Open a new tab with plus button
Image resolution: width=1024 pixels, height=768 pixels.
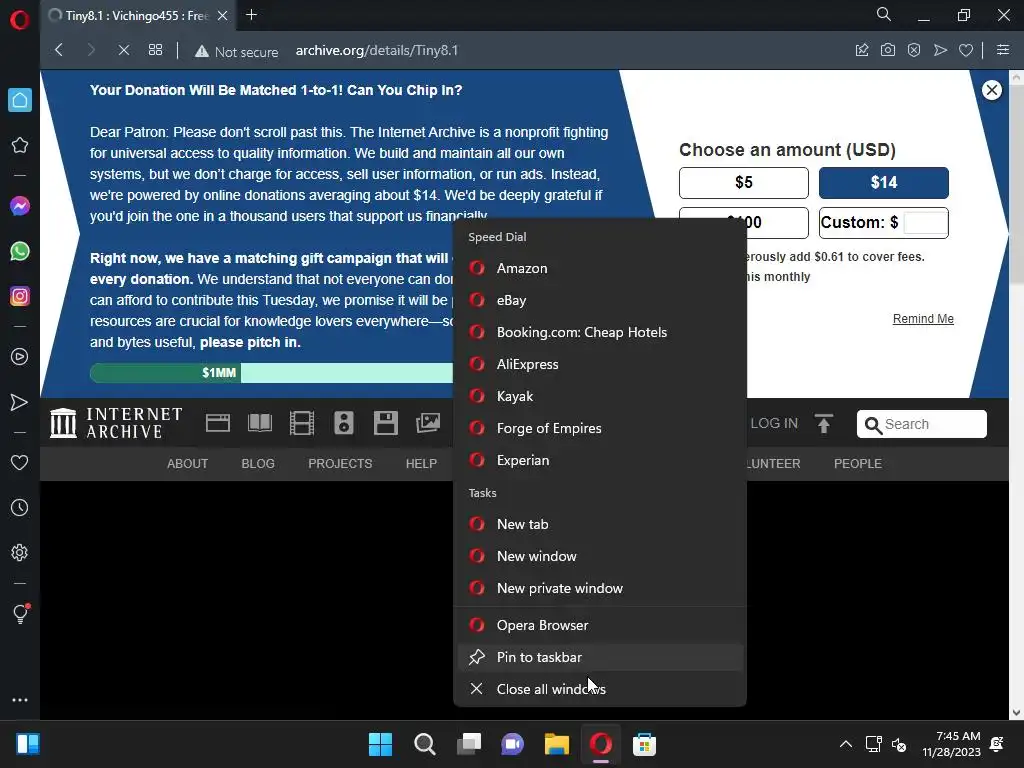(251, 14)
